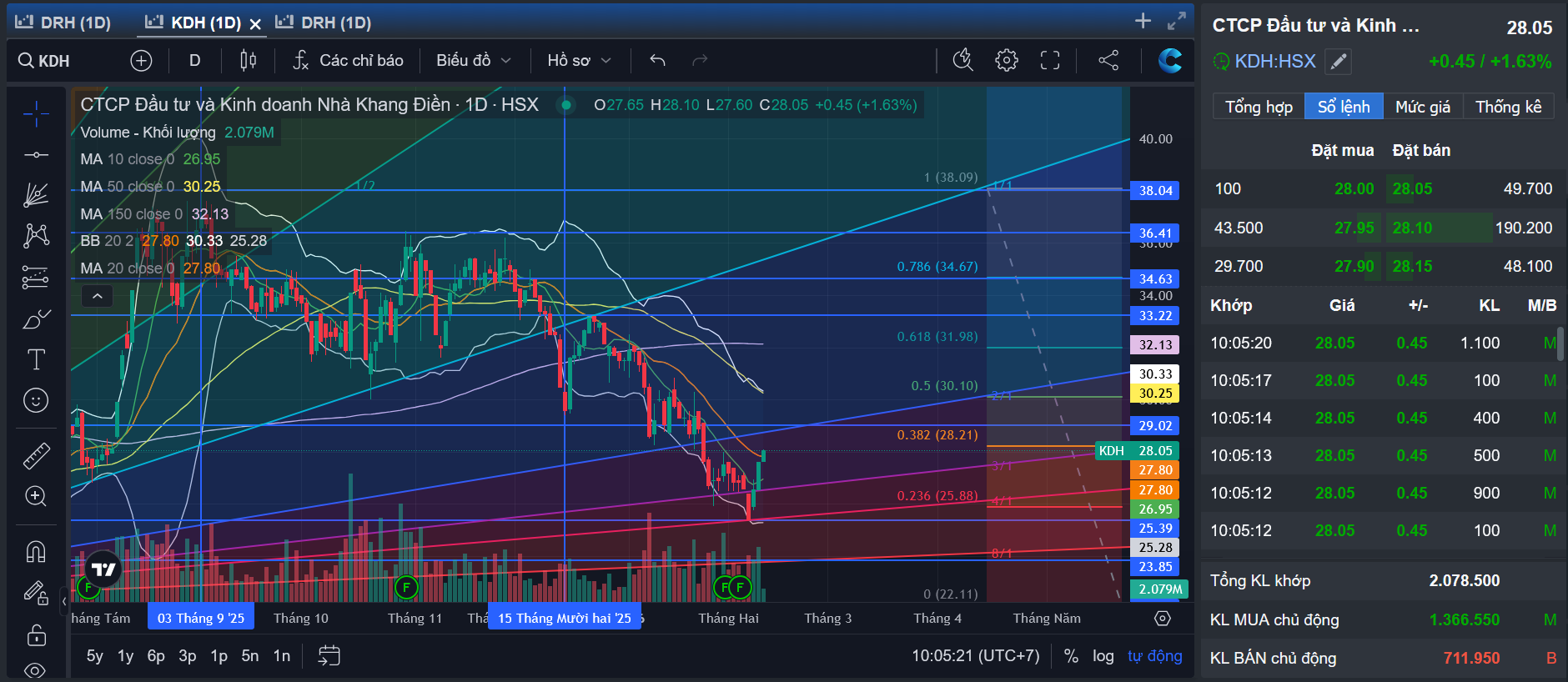This screenshot has width=1568, height=682.
Task: Toggle stay in drawing mode
Action: coord(36,593)
